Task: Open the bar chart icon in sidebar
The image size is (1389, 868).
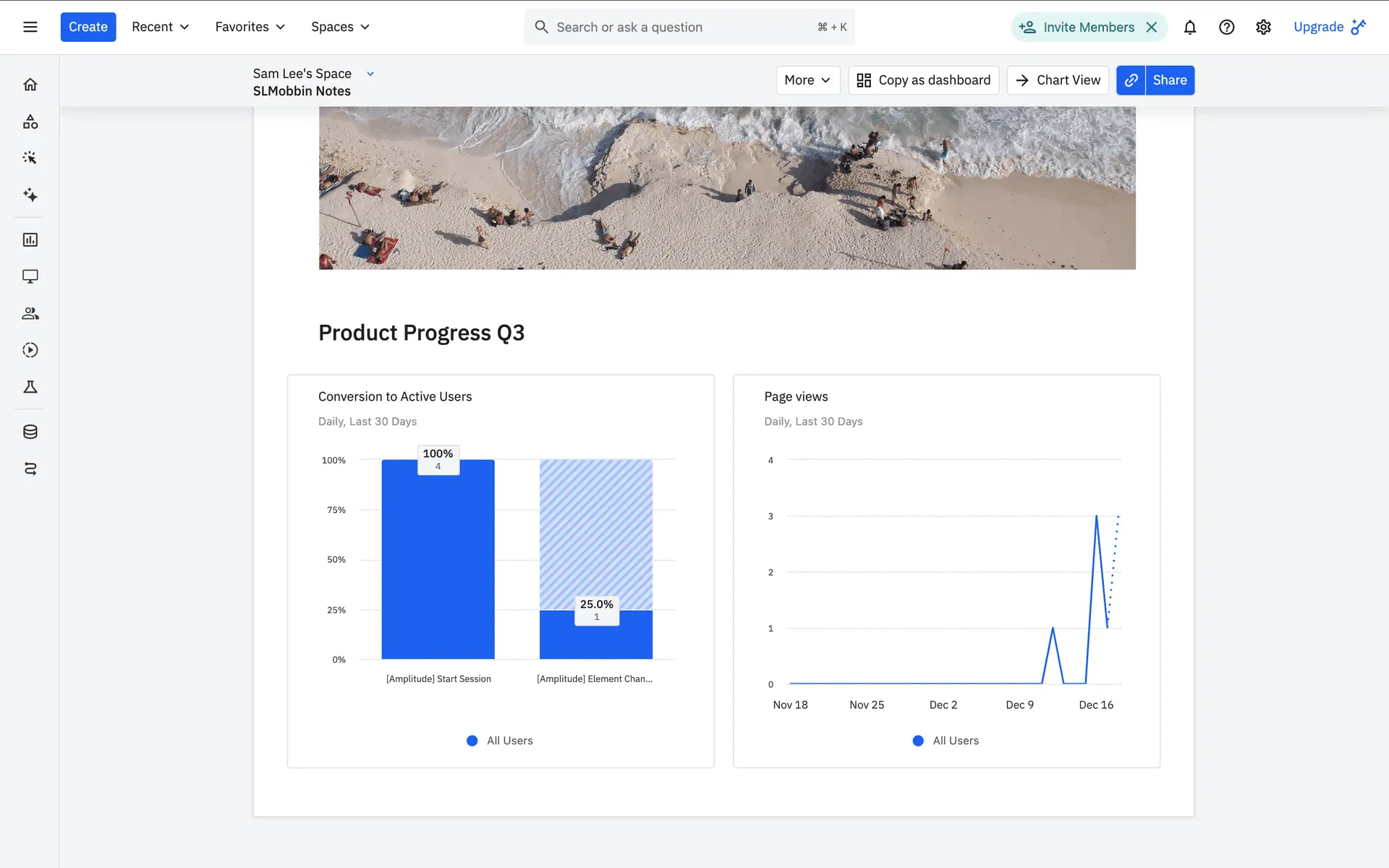Action: click(30, 239)
